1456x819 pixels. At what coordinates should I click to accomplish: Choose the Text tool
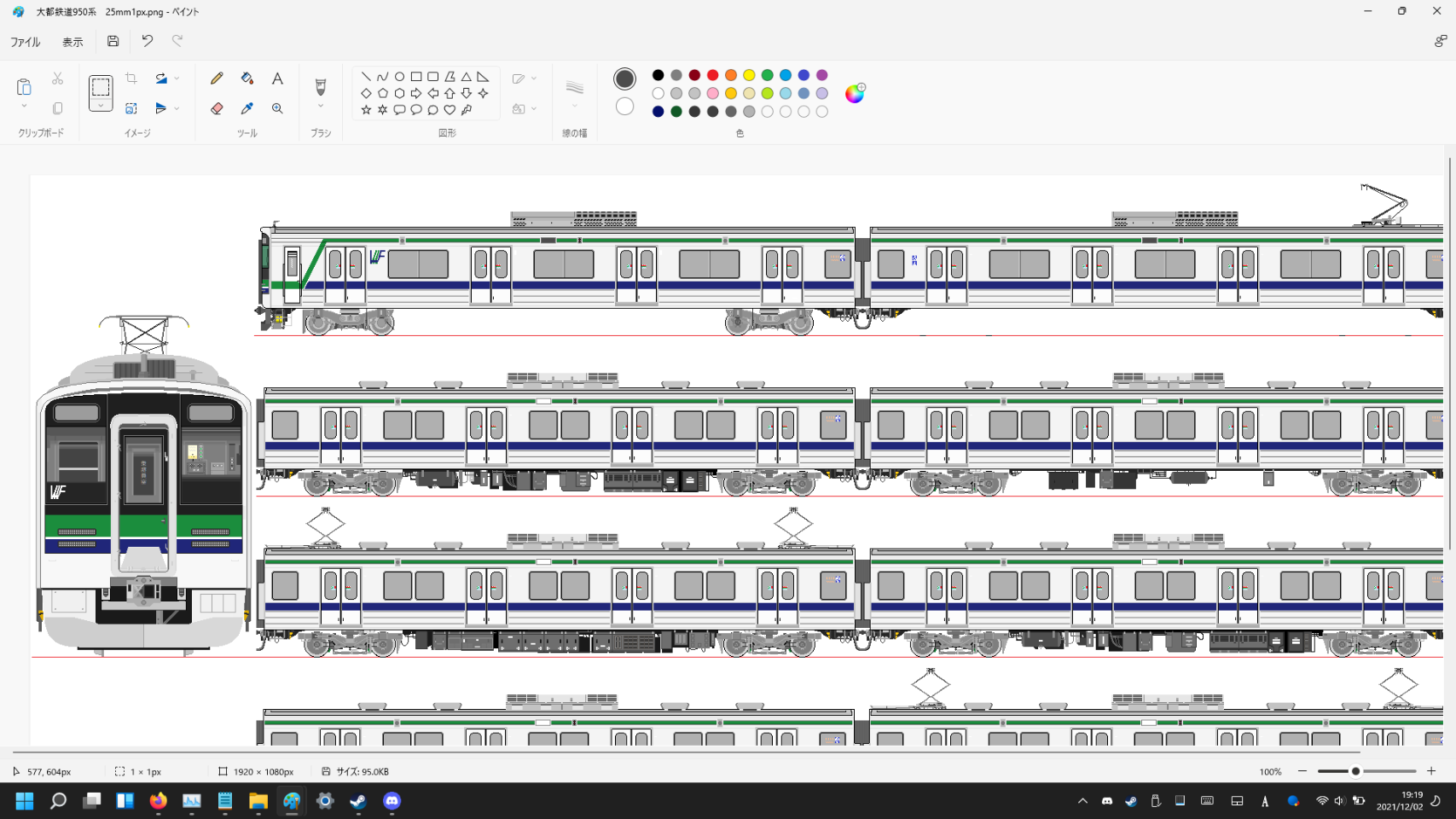click(277, 78)
